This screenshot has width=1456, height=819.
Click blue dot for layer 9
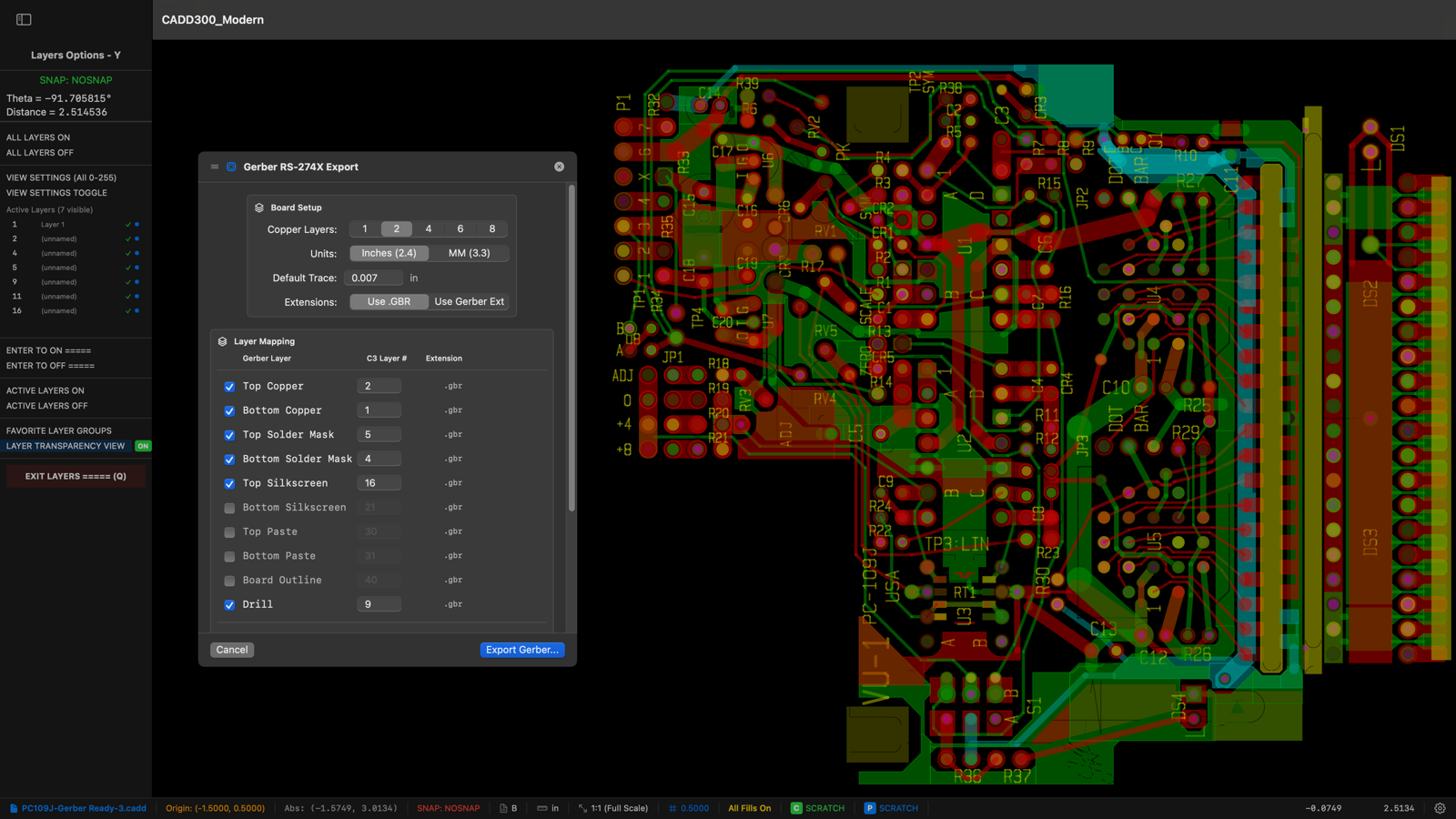137,282
